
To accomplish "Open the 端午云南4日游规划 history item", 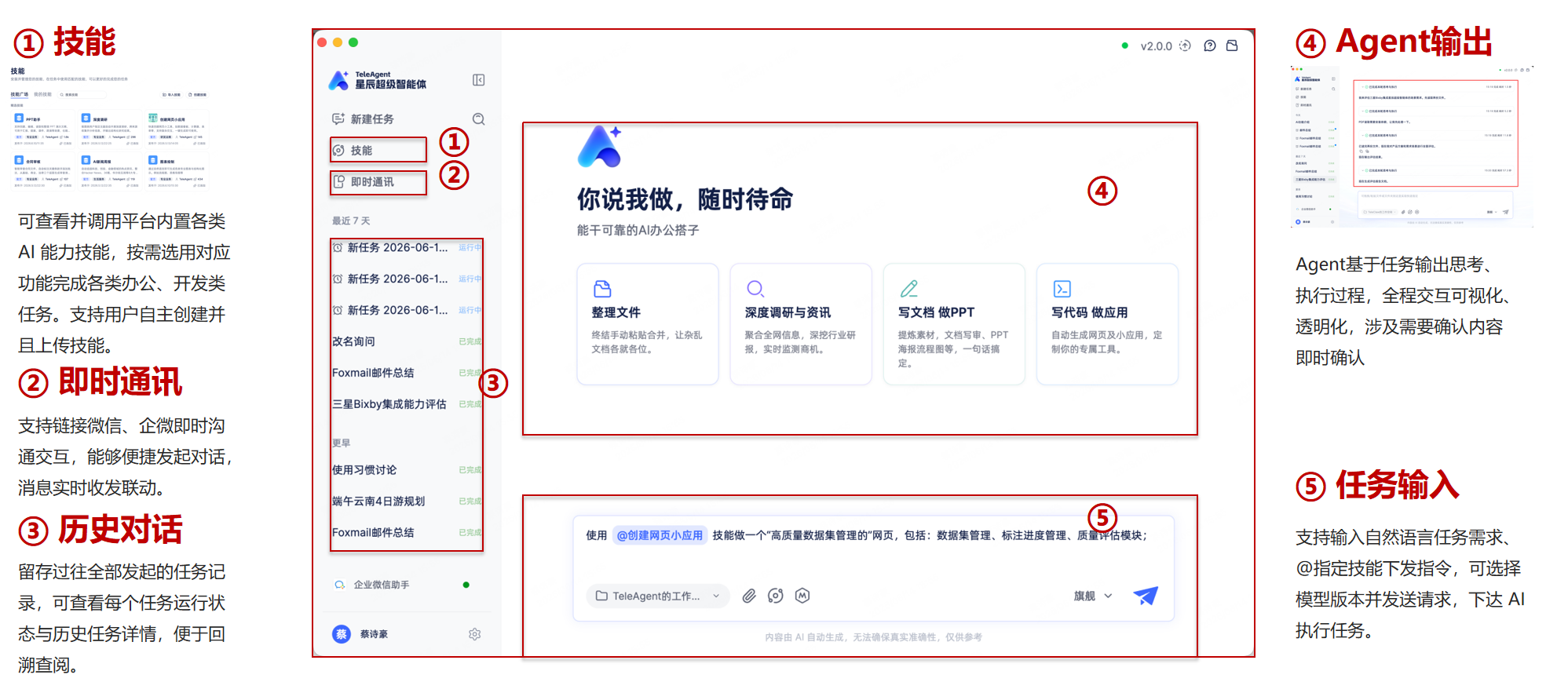I will 407,501.
